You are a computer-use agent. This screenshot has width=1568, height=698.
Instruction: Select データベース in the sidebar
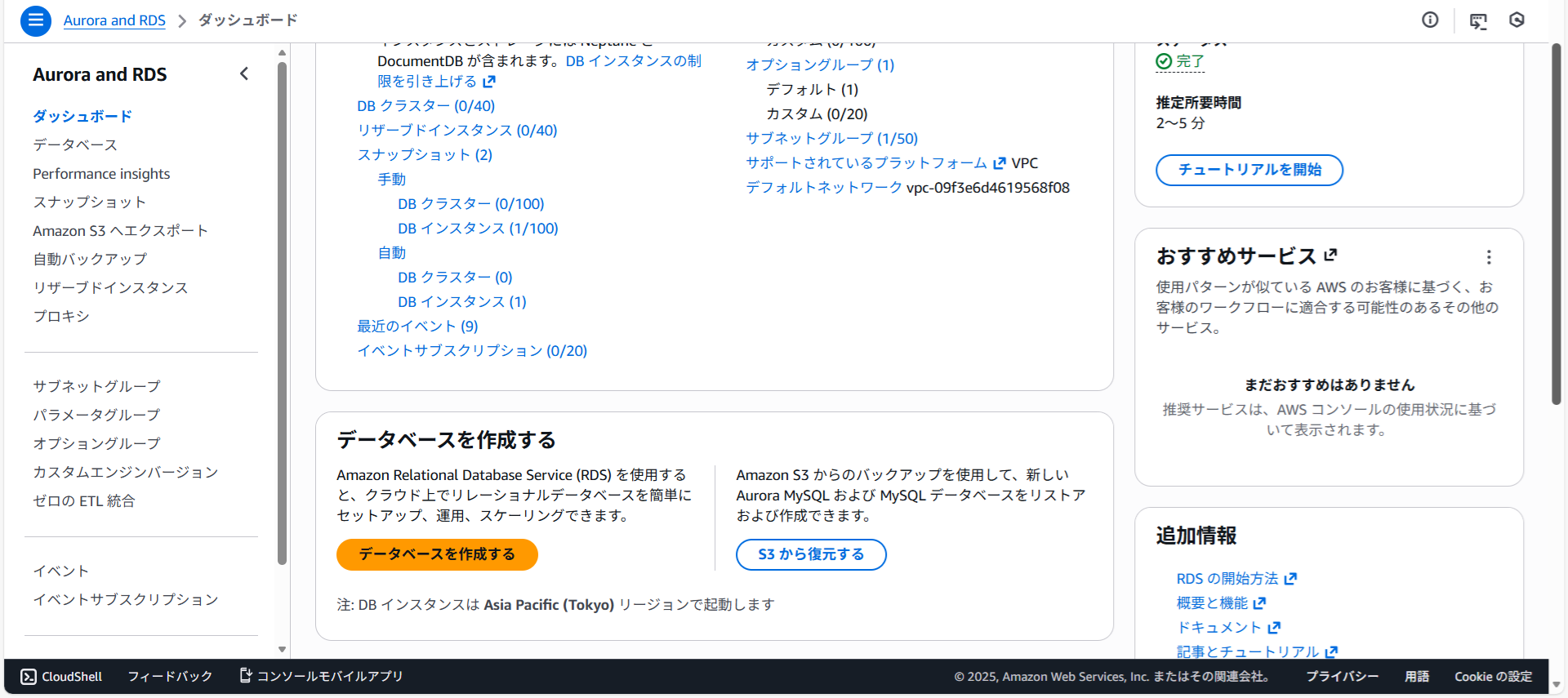pyautogui.click(x=75, y=145)
